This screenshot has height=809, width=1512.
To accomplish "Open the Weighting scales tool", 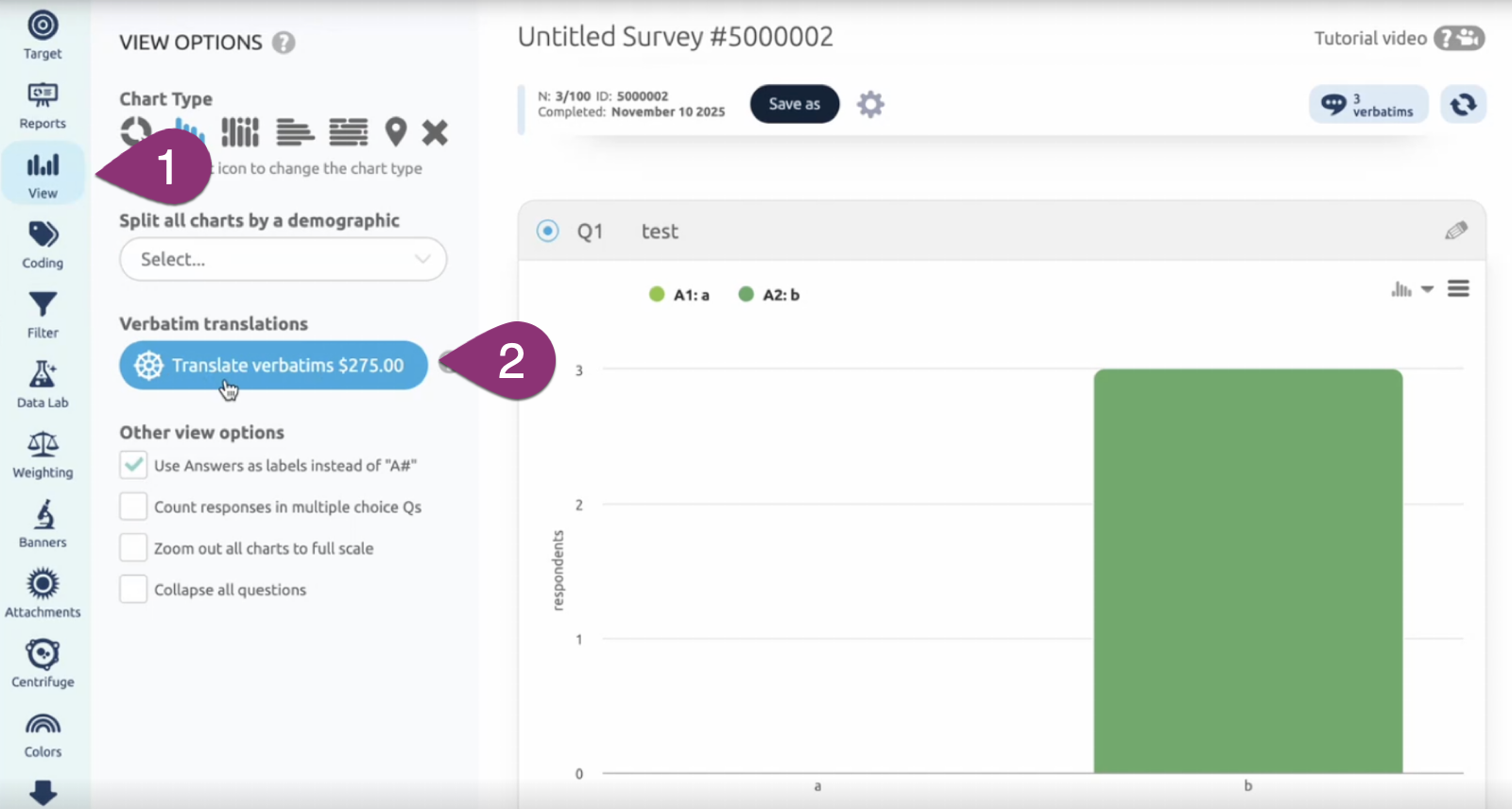I will tap(43, 455).
